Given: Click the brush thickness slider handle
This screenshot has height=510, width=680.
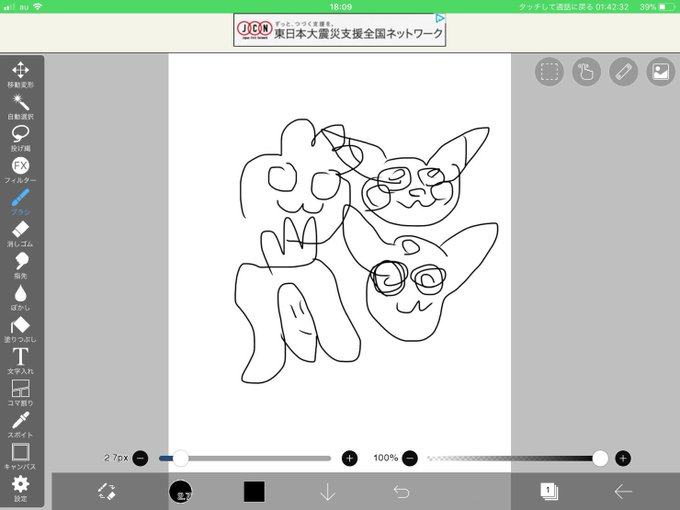Looking at the screenshot, I should [180, 458].
